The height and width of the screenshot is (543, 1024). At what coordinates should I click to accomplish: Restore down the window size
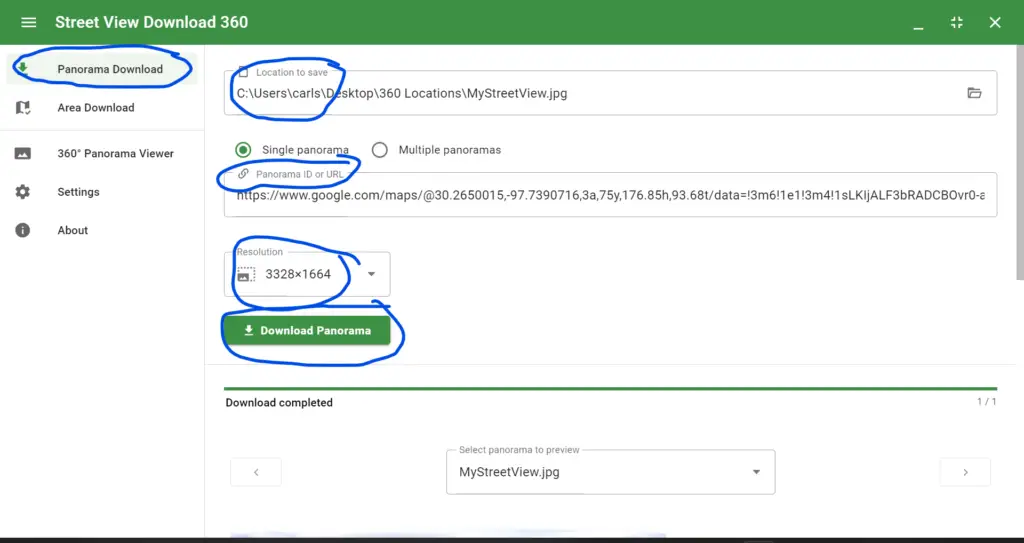point(957,22)
